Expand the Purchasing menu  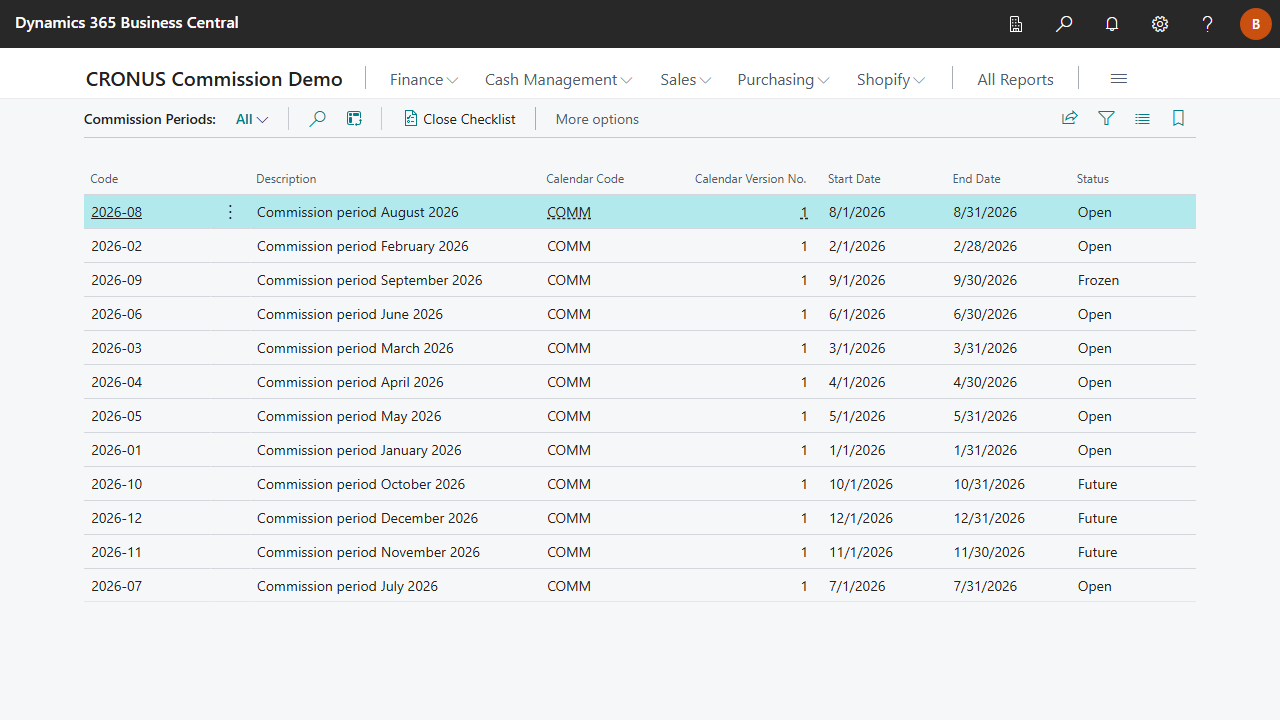(x=783, y=79)
